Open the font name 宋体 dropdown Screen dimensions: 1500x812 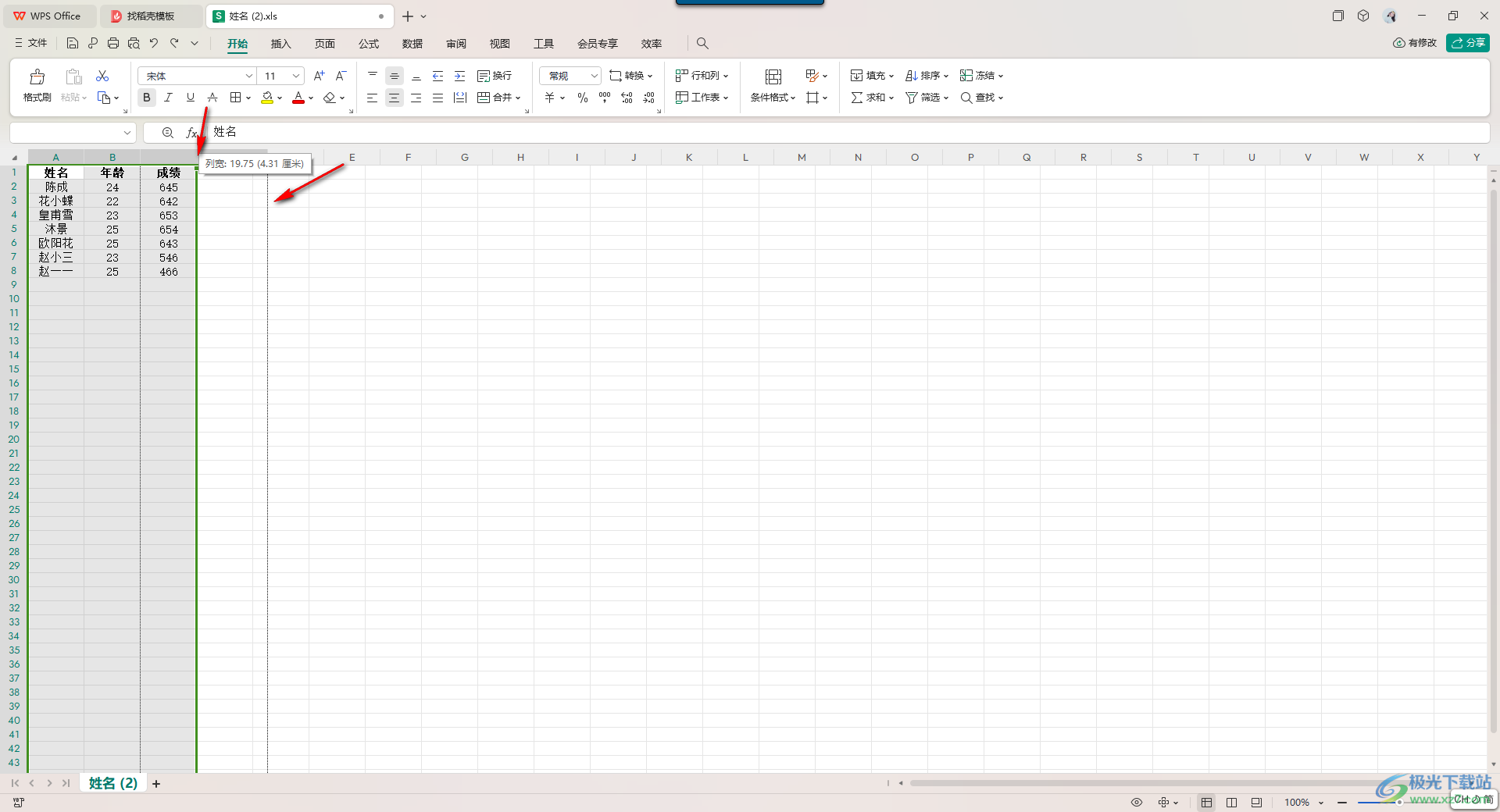[x=249, y=76]
